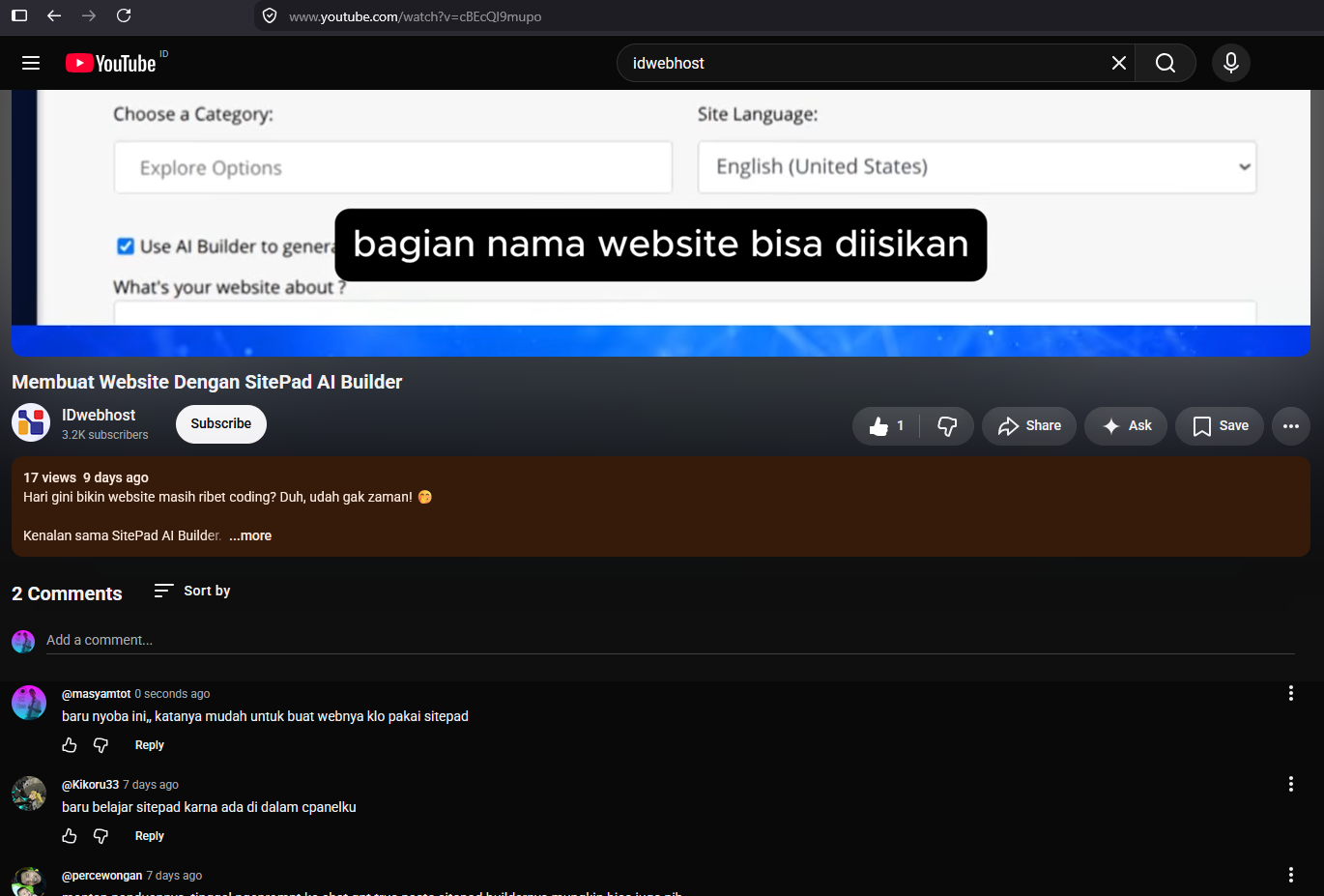The width and height of the screenshot is (1324, 896).
Task: Click the '3.2K subscribers' text
Action: click(105, 435)
